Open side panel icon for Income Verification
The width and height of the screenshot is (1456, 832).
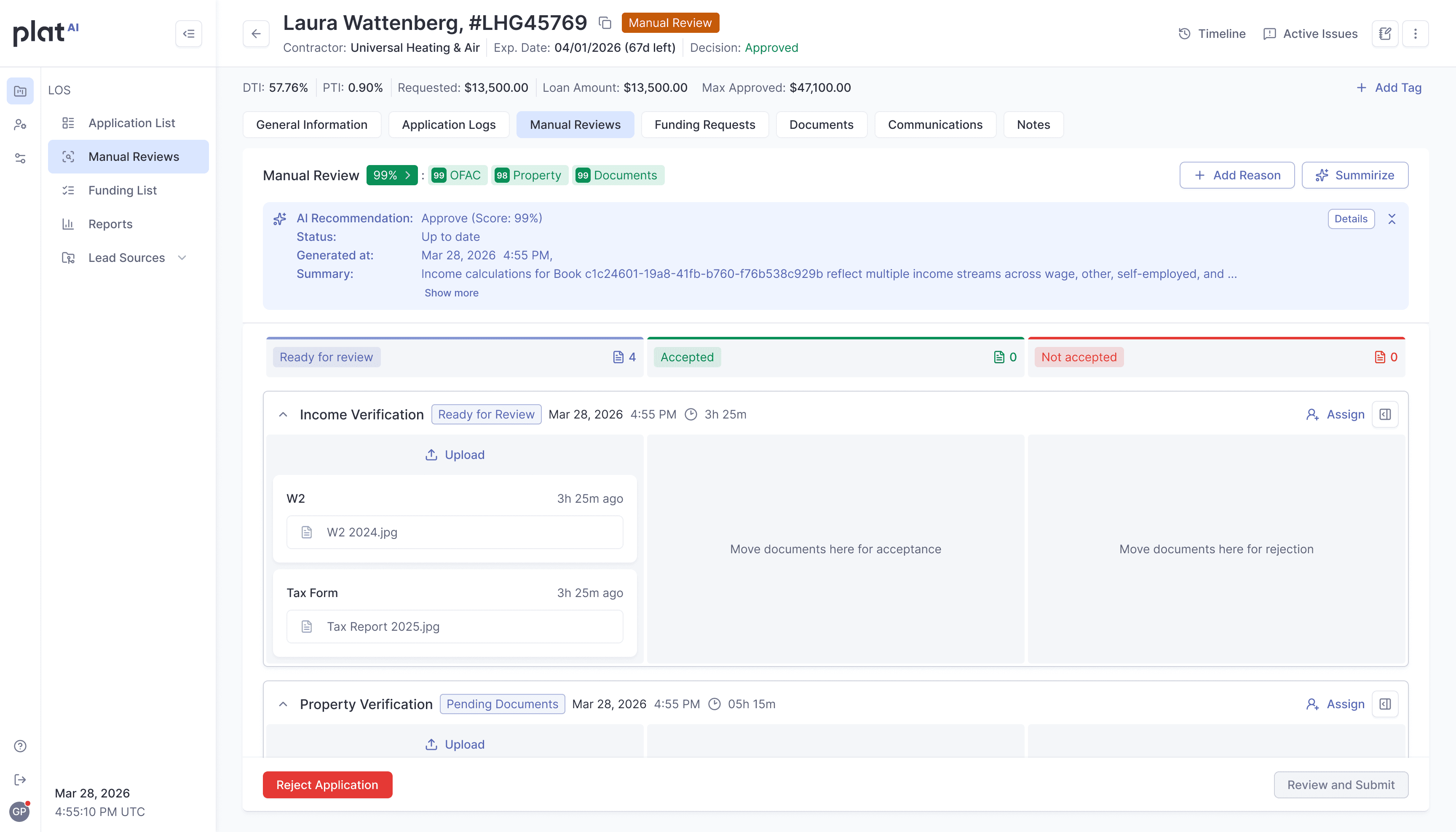[1385, 414]
